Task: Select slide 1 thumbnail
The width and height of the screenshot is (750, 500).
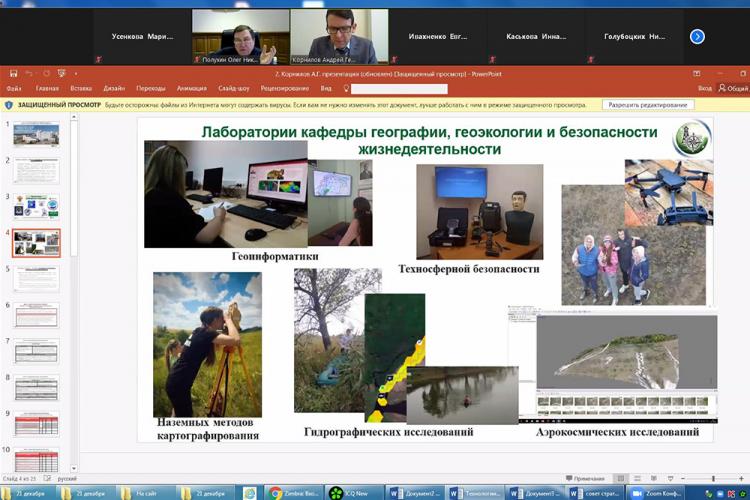Action: pos(36,133)
